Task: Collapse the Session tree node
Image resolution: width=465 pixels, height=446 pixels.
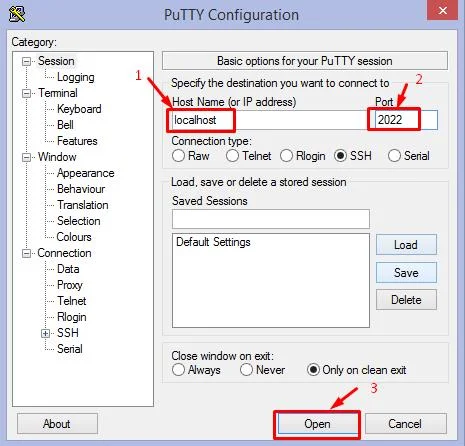Action: pos(26,61)
